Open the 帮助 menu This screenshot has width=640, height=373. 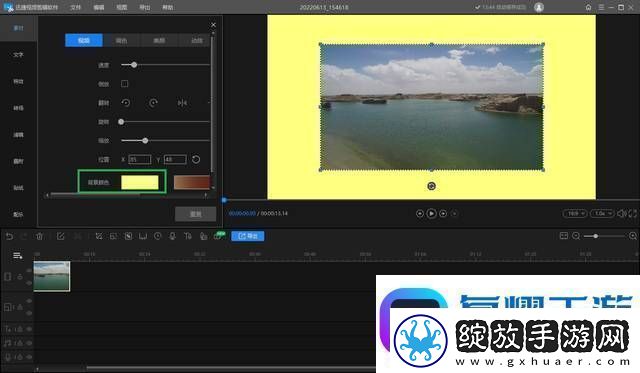coord(167,7)
